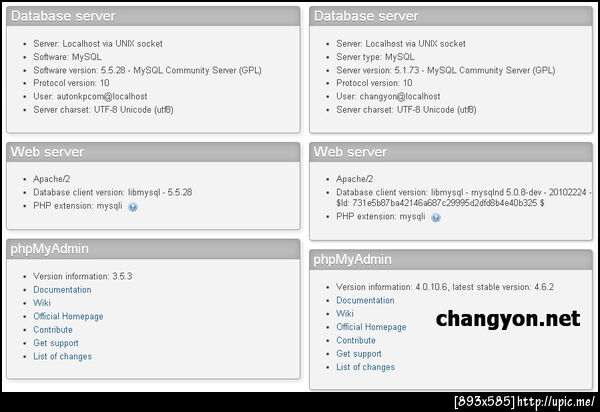Click 'Version information: 3.5.3' text
The image size is (600, 412).
(83, 276)
